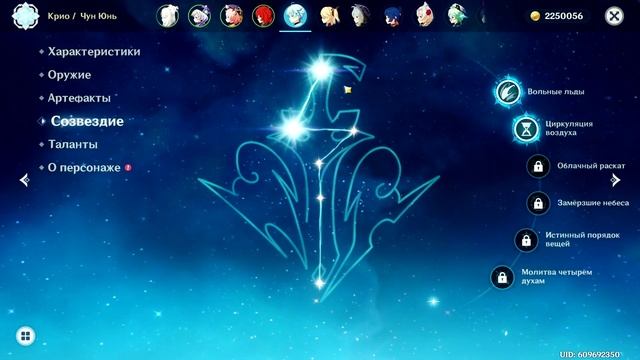This screenshot has height=360, width=640.
Task: Select the red-haired character avatar
Action: click(263, 16)
